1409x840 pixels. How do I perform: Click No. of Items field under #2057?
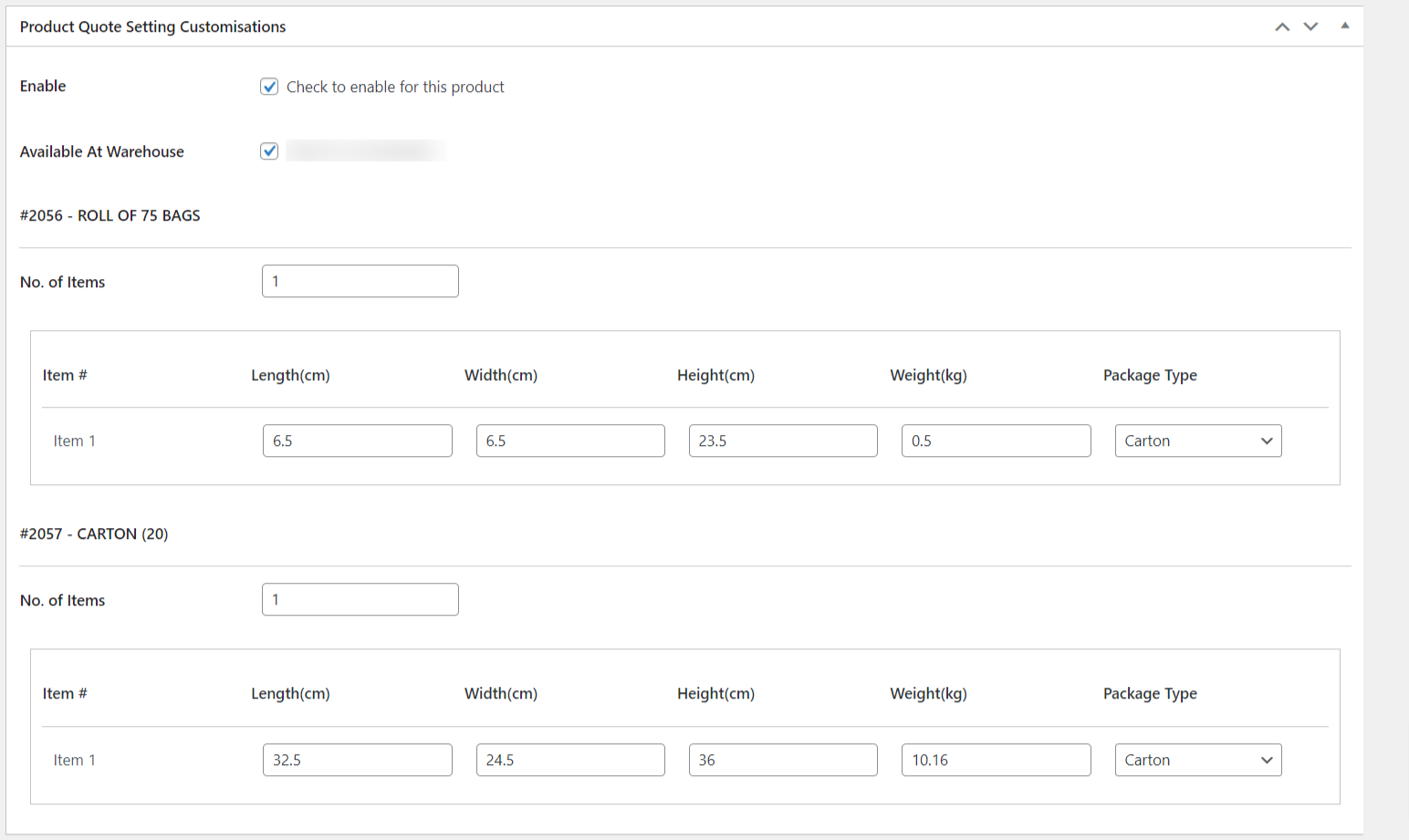360,599
